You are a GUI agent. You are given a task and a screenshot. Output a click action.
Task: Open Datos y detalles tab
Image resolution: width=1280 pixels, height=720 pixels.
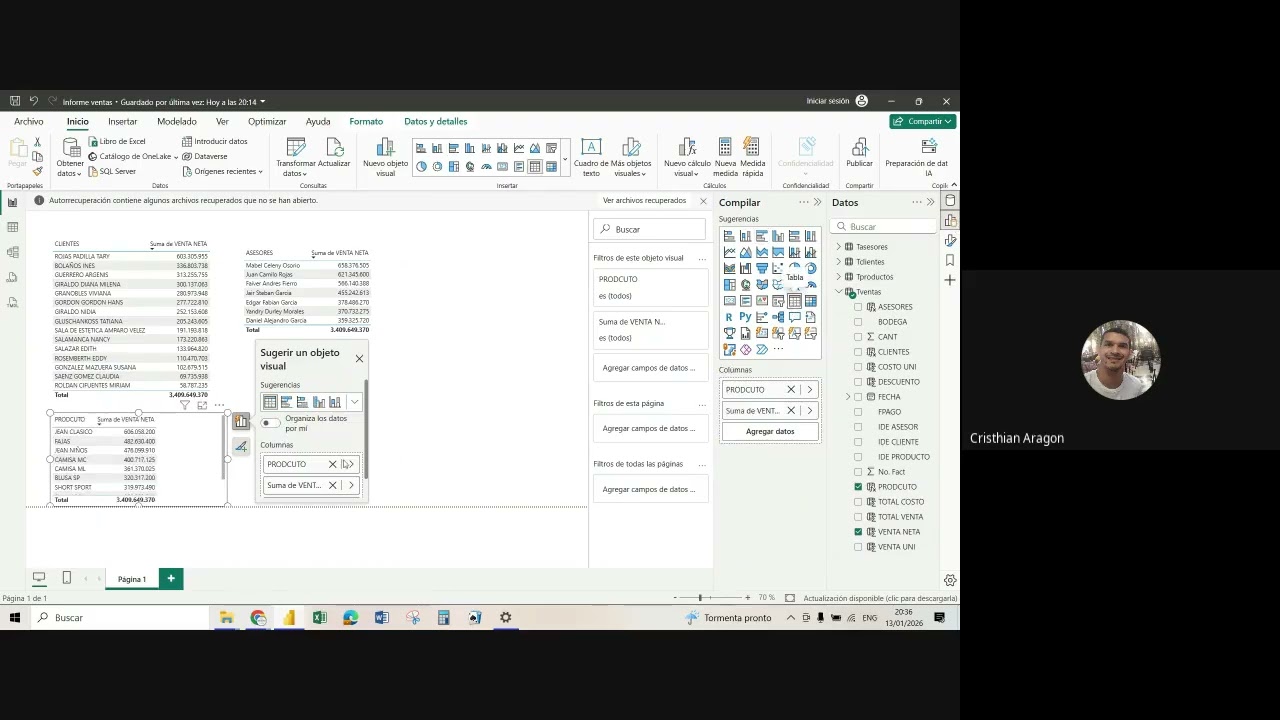pos(435,121)
